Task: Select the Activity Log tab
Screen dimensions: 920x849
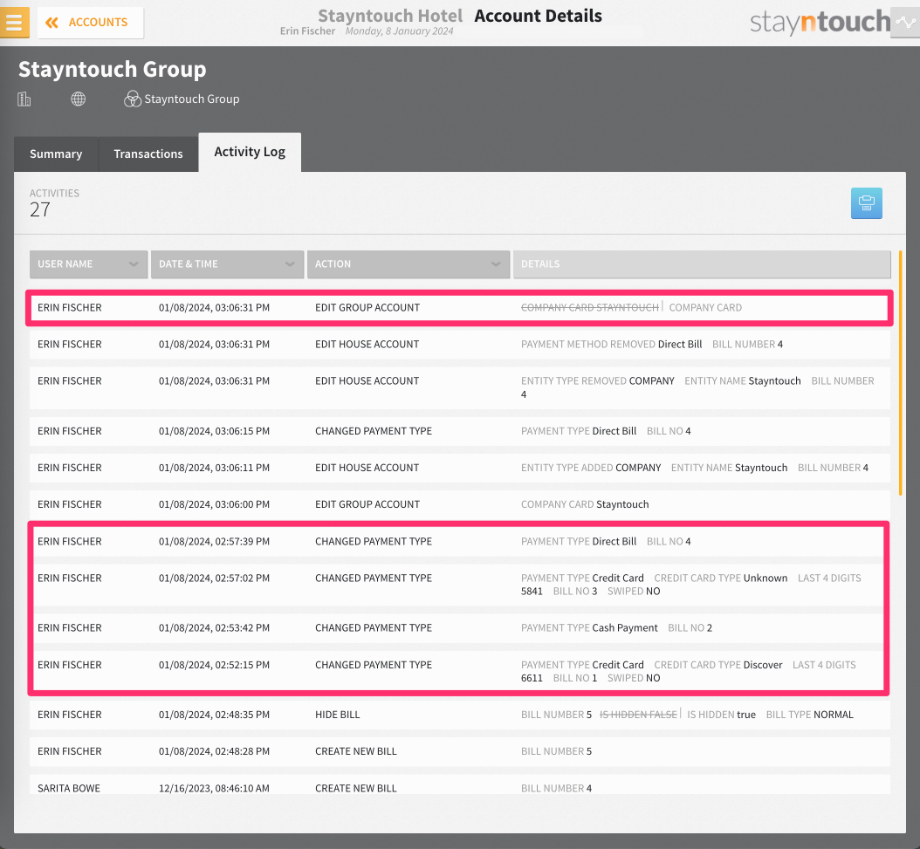Action: tap(249, 152)
